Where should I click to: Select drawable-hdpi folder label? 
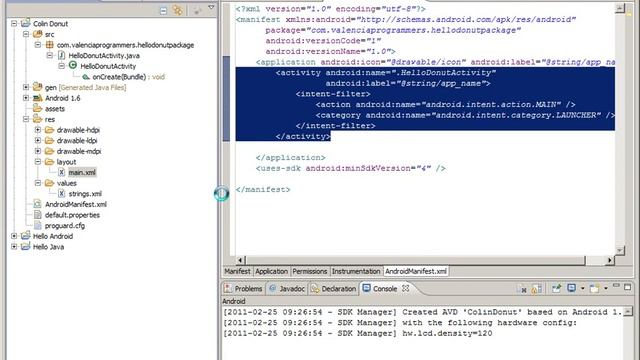click(78, 130)
